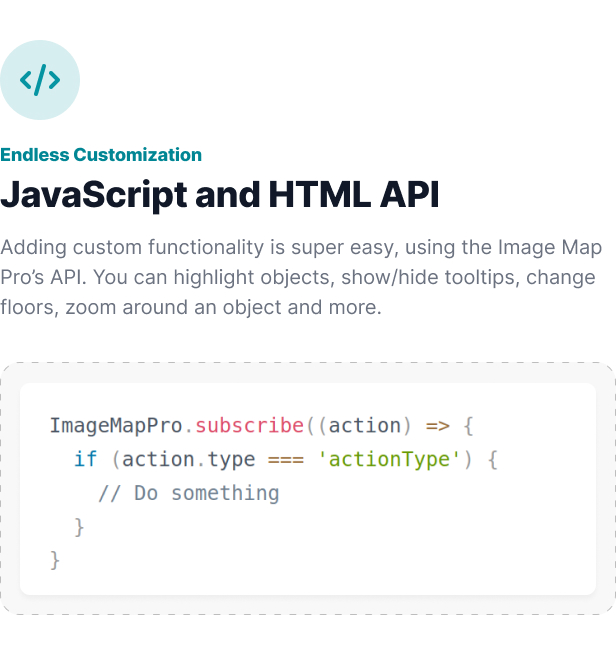This screenshot has width=616, height=655.
Task: Click the (action) parameter in the code
Action: (x=365, y=426)
